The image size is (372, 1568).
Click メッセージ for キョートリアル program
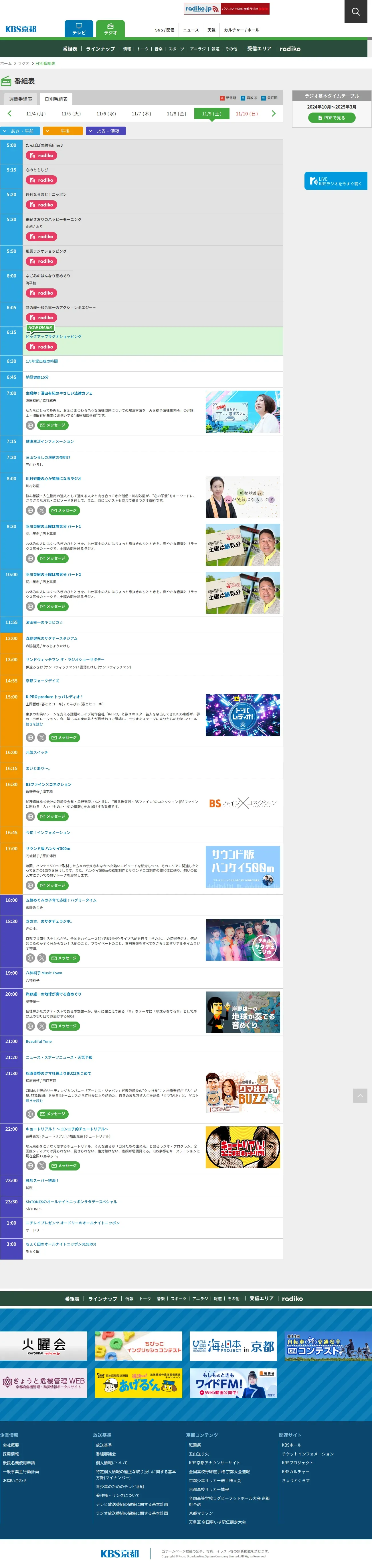[64, 1166]
